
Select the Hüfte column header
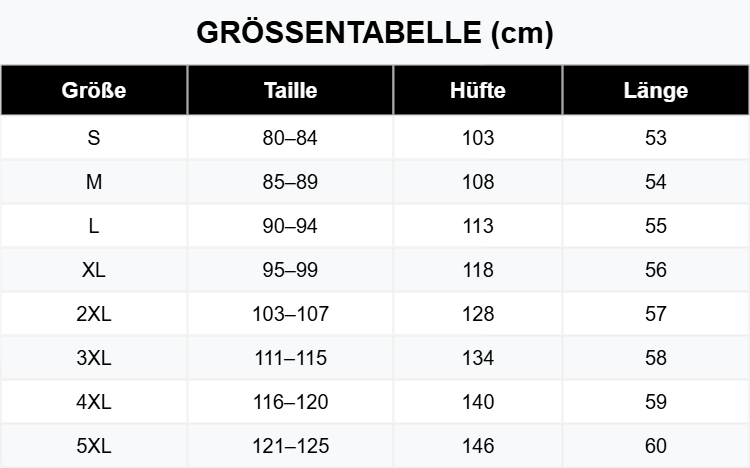tap(478, 90)
